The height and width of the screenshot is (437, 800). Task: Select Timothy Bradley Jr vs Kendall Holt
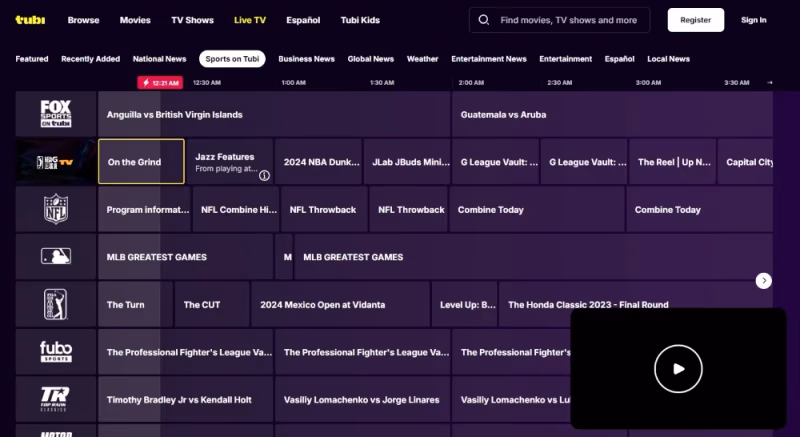click(x=185, y=399)
